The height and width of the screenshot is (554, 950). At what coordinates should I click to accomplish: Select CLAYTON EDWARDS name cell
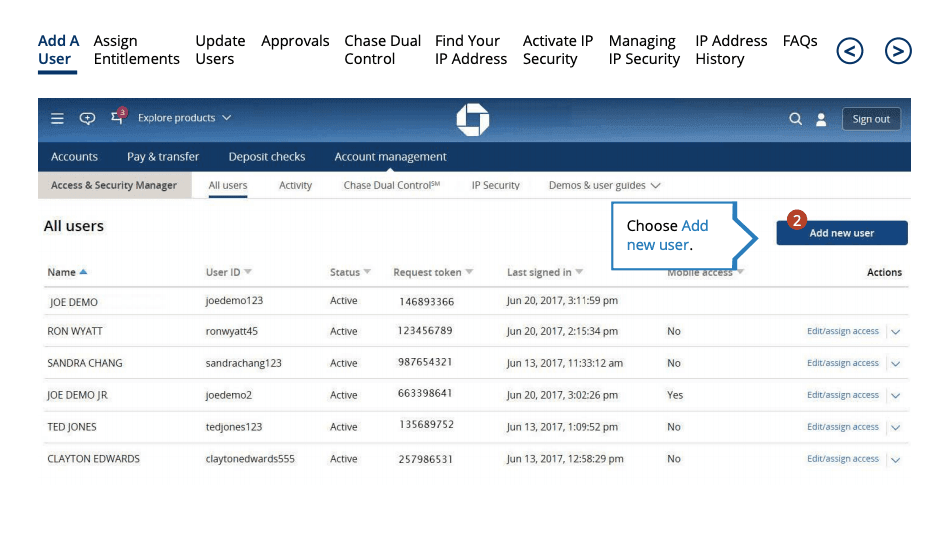point(93,459)
